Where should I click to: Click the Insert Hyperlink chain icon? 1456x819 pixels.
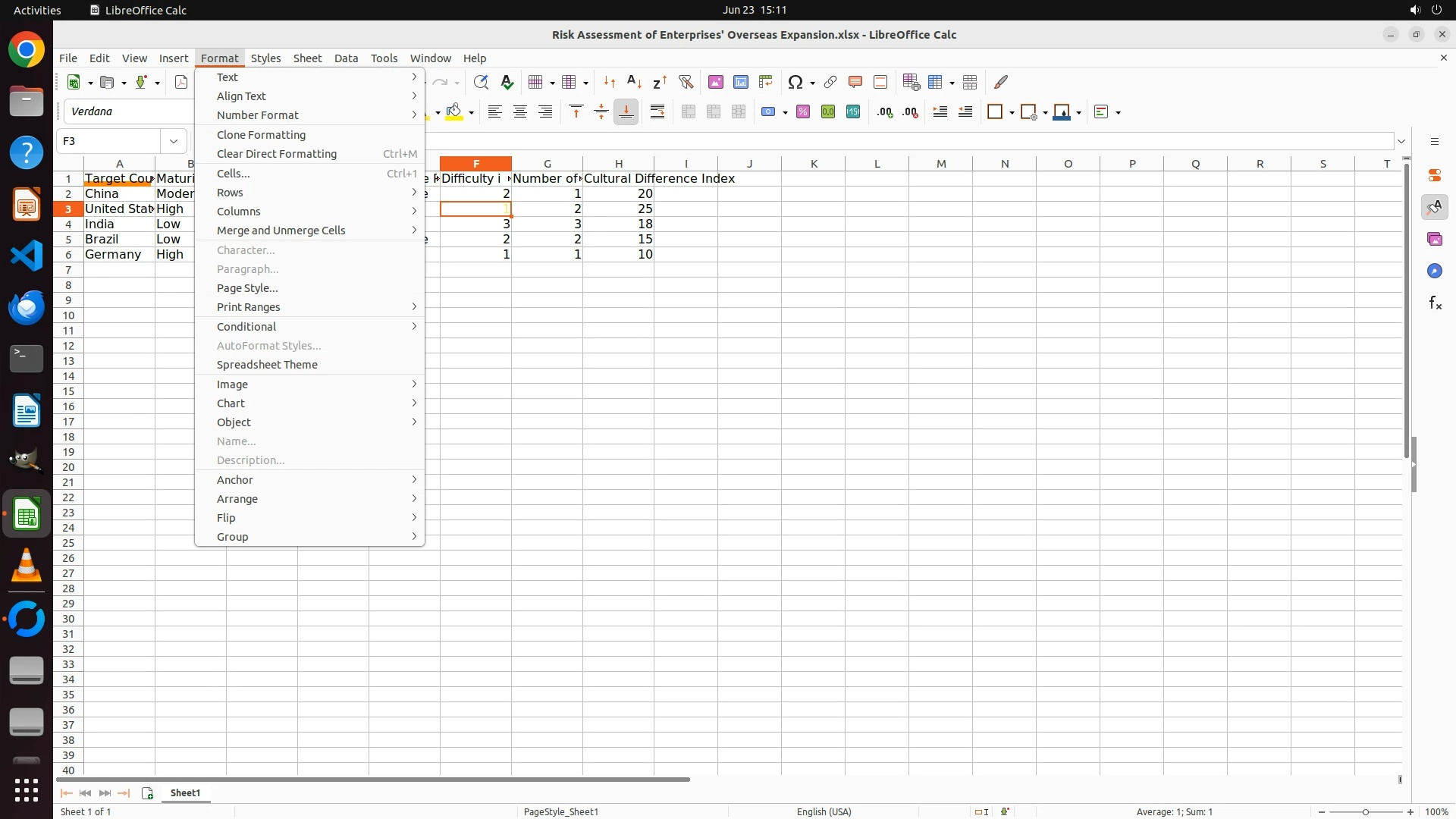click(830, 82)
